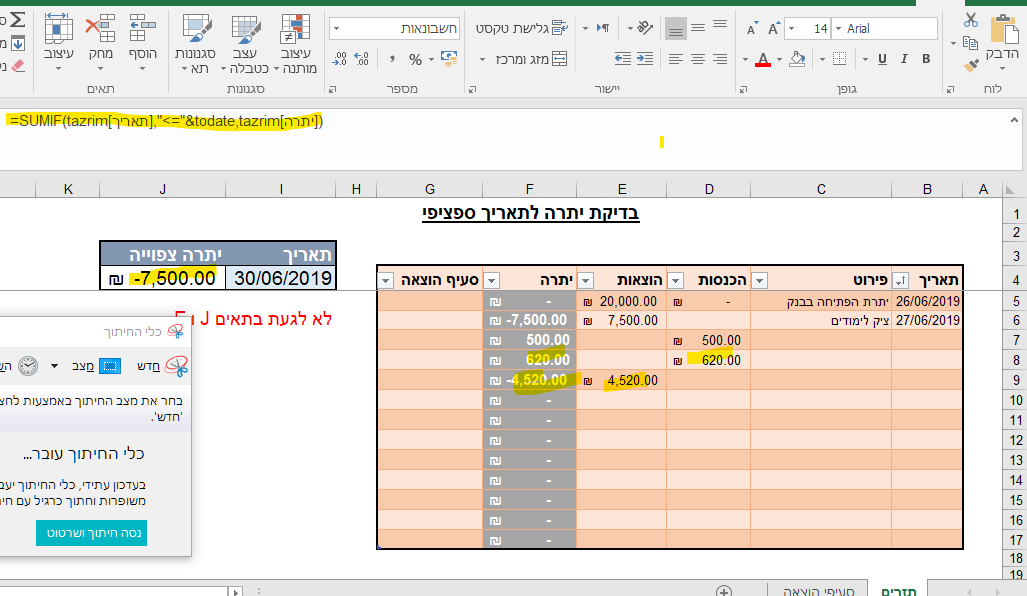Open the font size dropdown next to 14
Screen dimensions: 1027x596
point(791,27)
